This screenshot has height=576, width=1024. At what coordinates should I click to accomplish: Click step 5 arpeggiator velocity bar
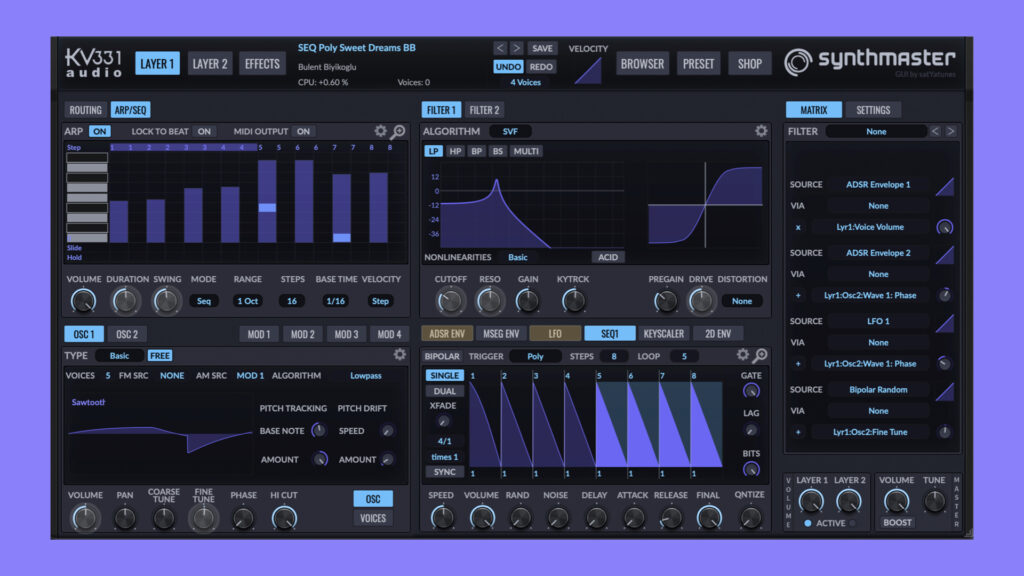click(267, 202)
